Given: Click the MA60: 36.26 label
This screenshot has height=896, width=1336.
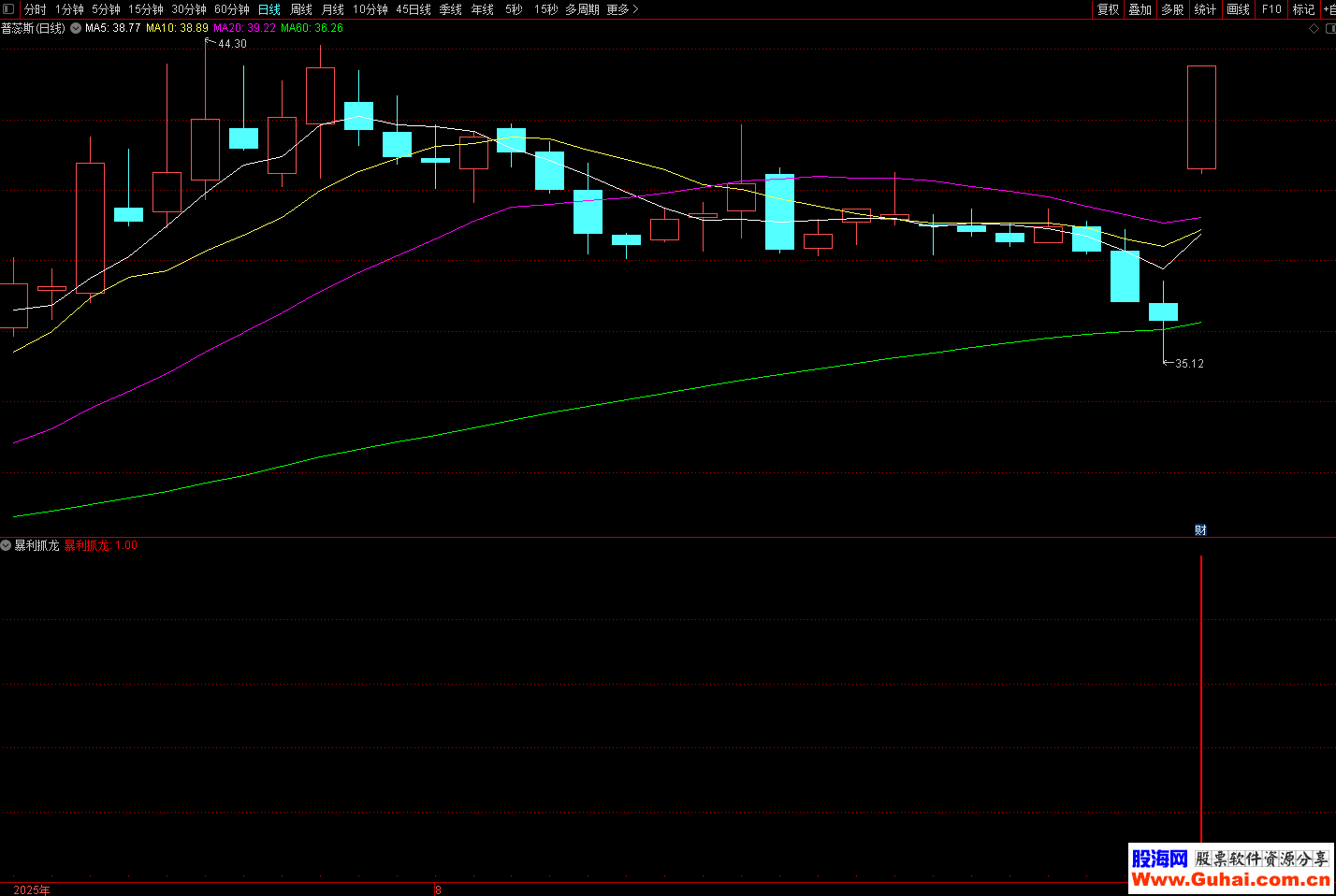Looking at the screenshot, I should pyautogui.click(x=312, y=28).
